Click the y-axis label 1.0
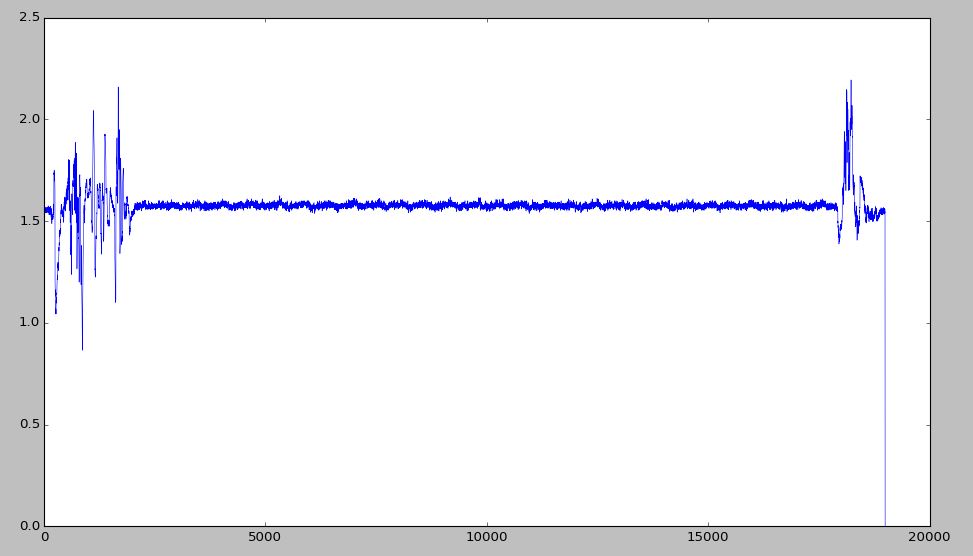The image size is (973, 556). coord(29,323)
